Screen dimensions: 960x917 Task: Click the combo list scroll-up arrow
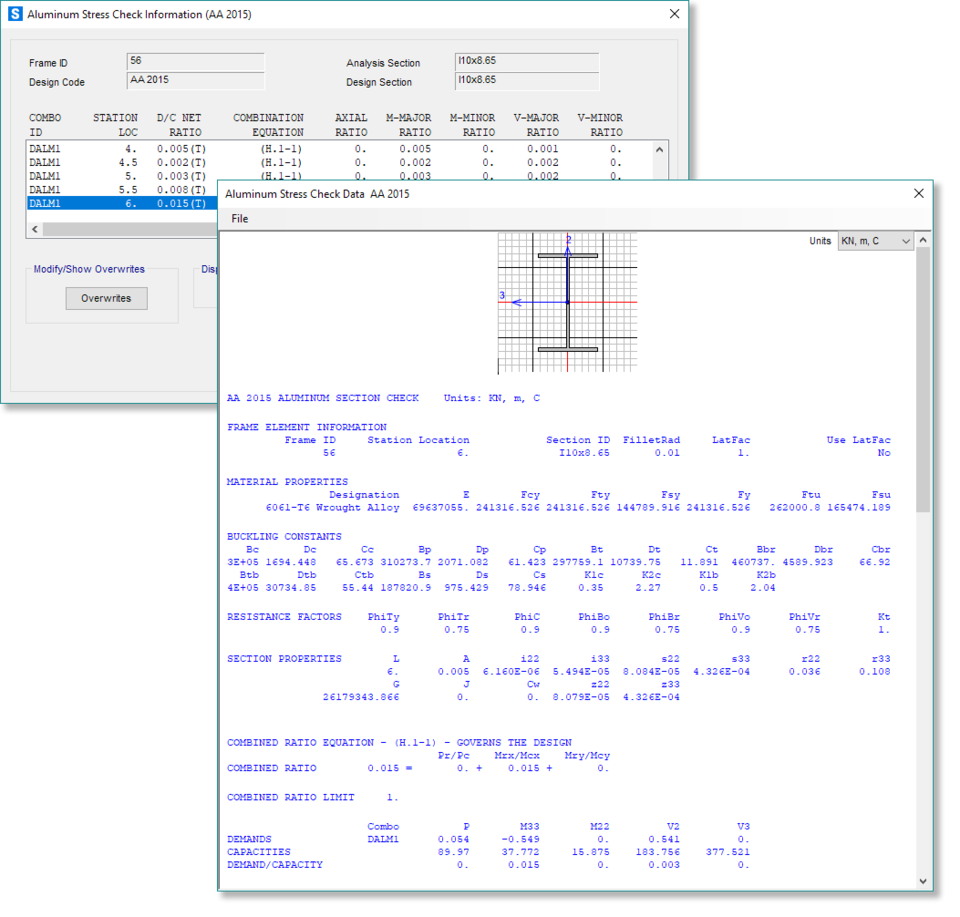659,149
